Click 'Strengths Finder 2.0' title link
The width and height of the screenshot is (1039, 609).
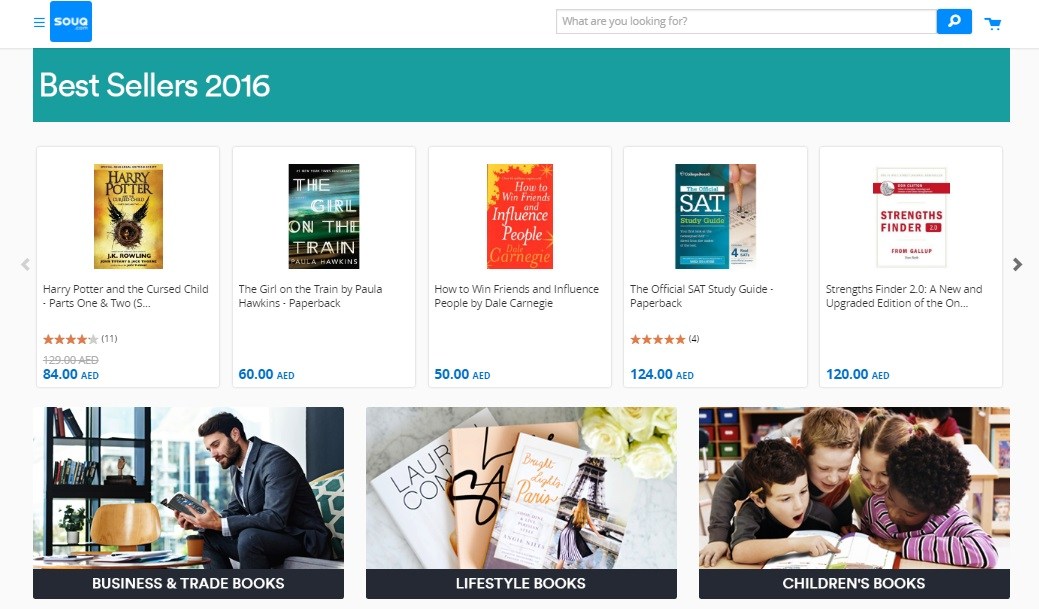pyautogui.click(x=904, y=296)
